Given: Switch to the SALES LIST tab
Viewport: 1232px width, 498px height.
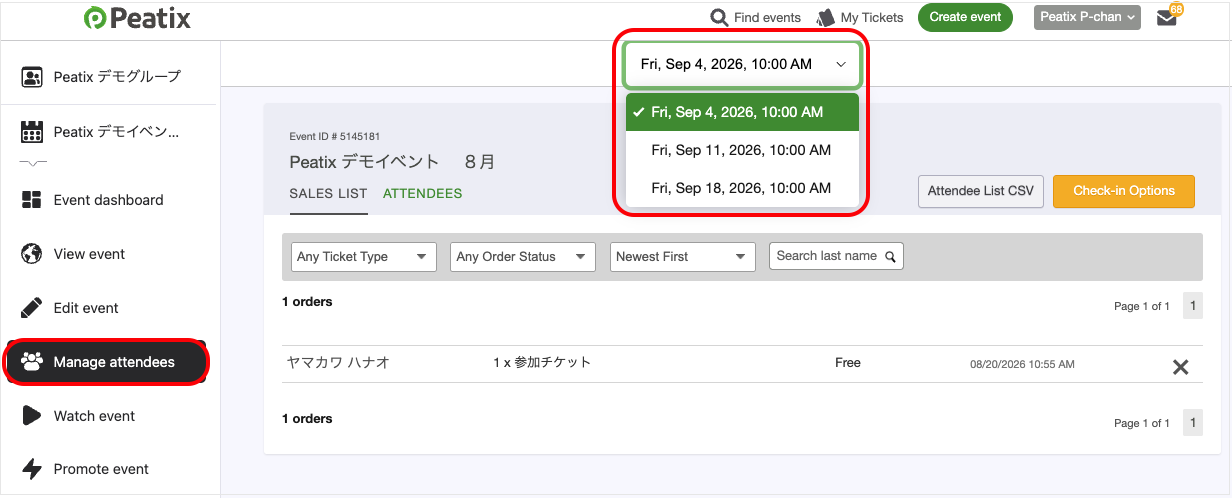Looking at the screenshot, I should (x=328, y=194).
